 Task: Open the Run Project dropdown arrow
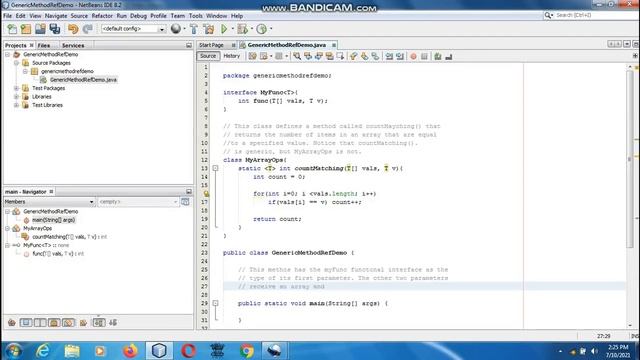click(232, 29)
